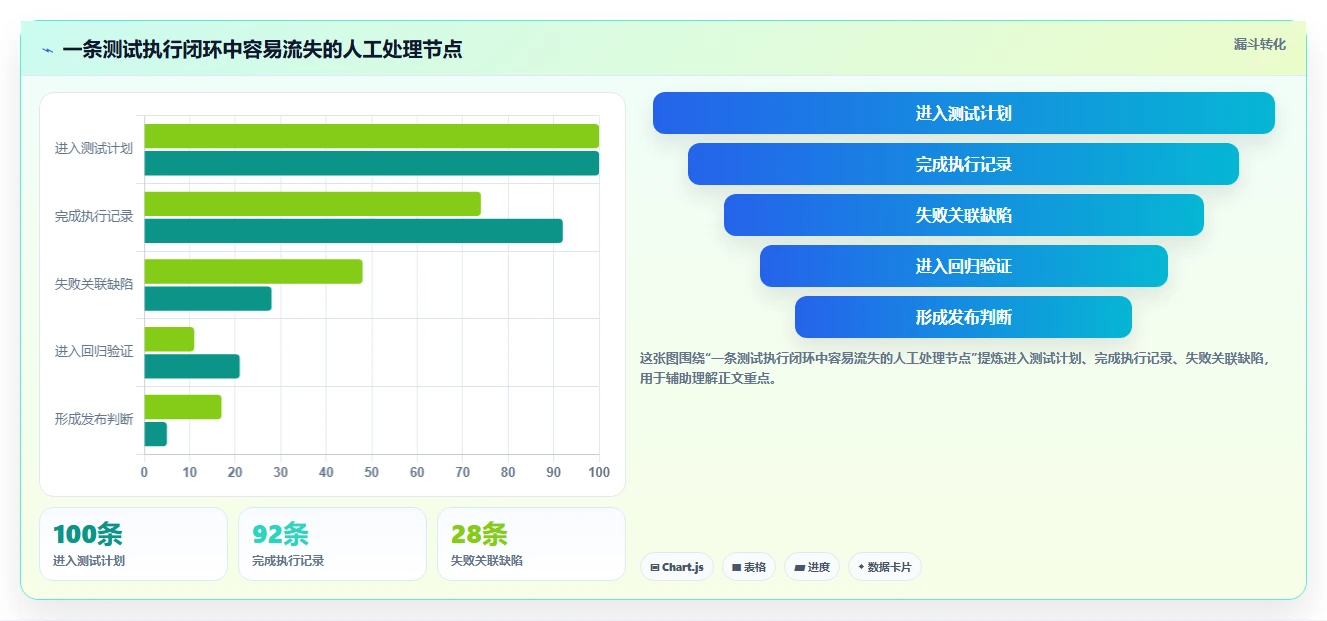Click the x-axis tick value 40

coord(326,473)
